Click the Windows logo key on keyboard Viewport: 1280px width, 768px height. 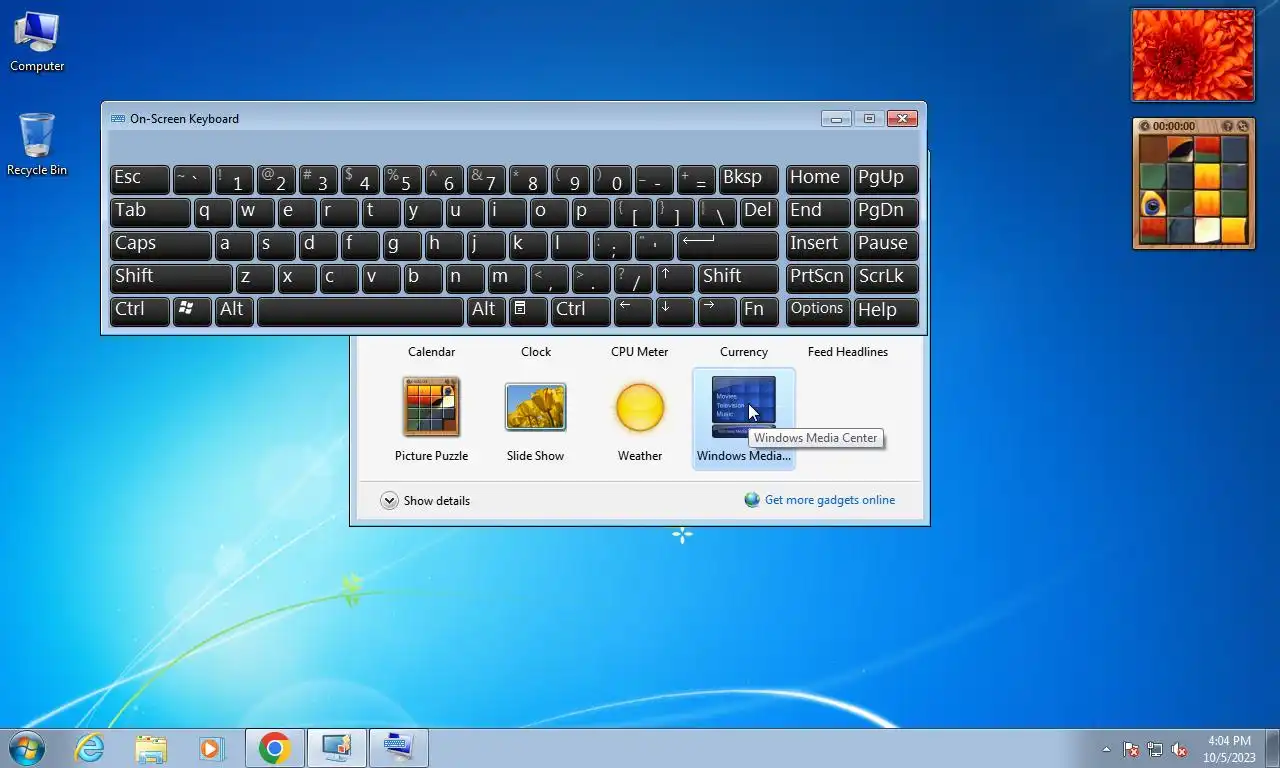192,311
